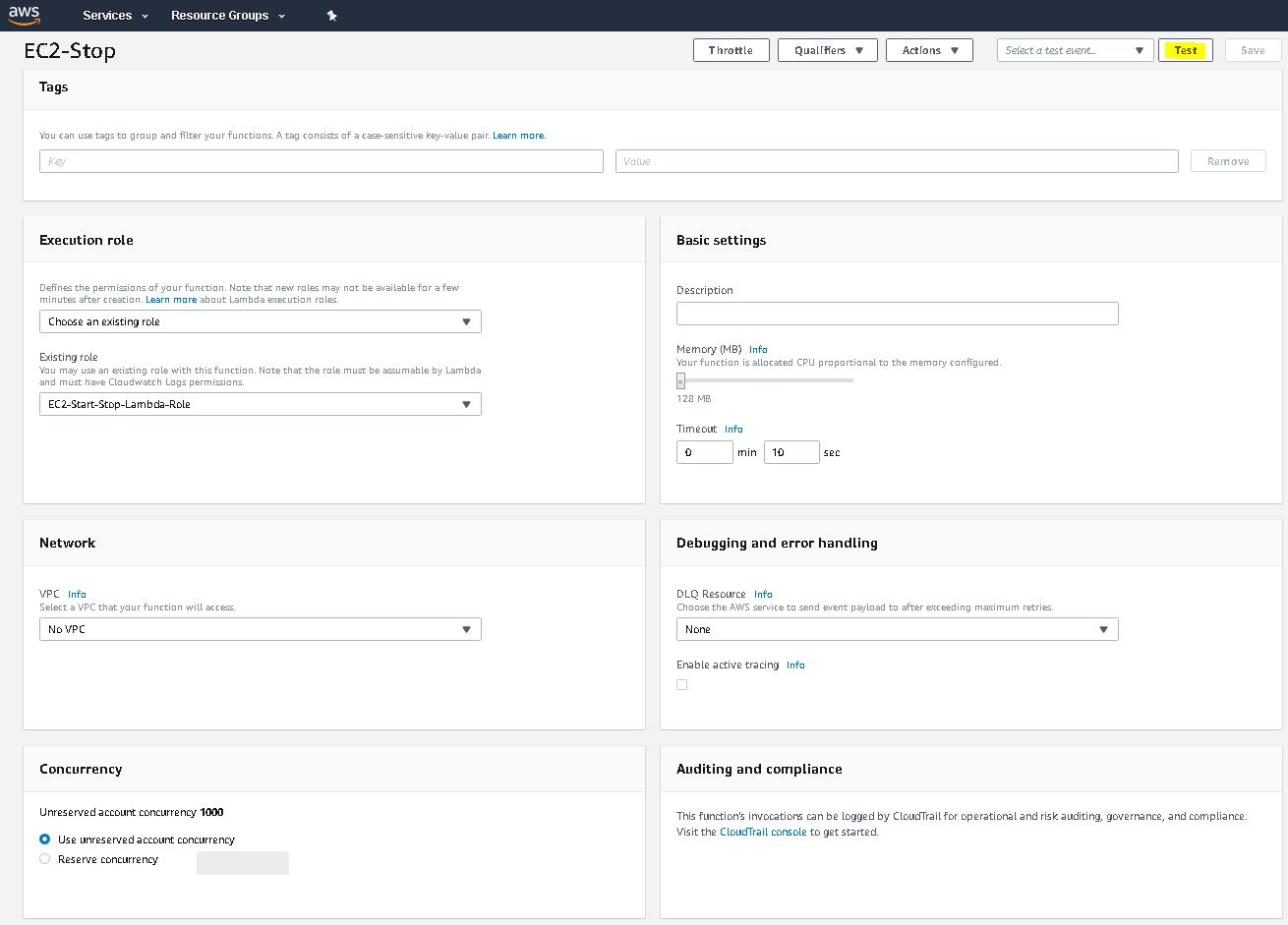
Task: Click the Memory slider handle
Action: click(x=680, y=381)
